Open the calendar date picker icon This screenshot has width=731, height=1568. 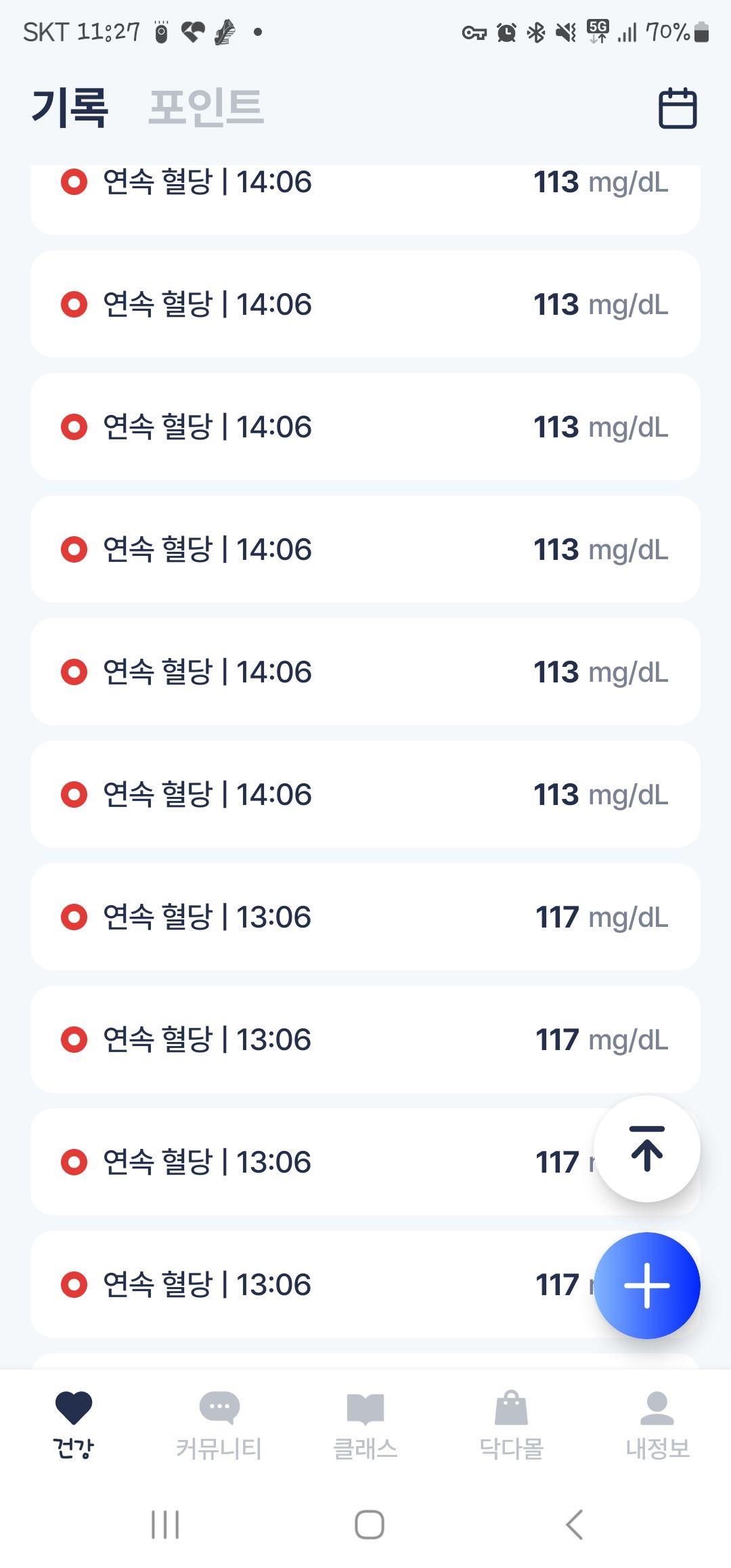coord(678,108)
